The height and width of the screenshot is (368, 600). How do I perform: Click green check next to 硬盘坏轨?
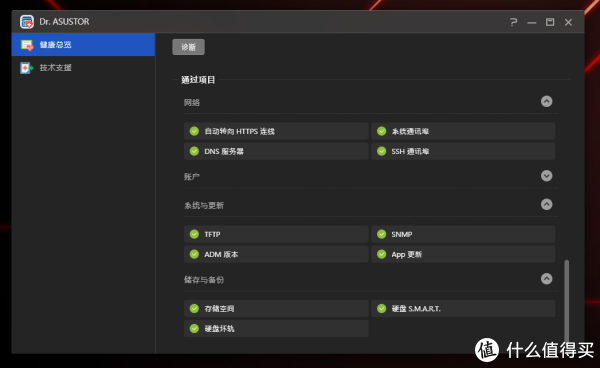pos(194,328)
